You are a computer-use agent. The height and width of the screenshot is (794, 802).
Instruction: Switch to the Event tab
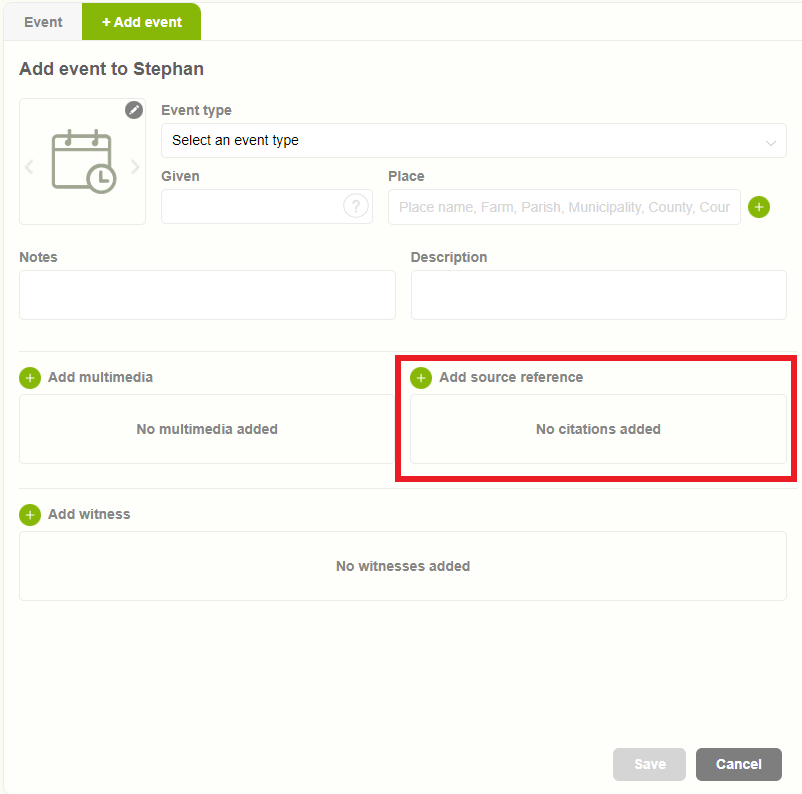pos(43,22)
